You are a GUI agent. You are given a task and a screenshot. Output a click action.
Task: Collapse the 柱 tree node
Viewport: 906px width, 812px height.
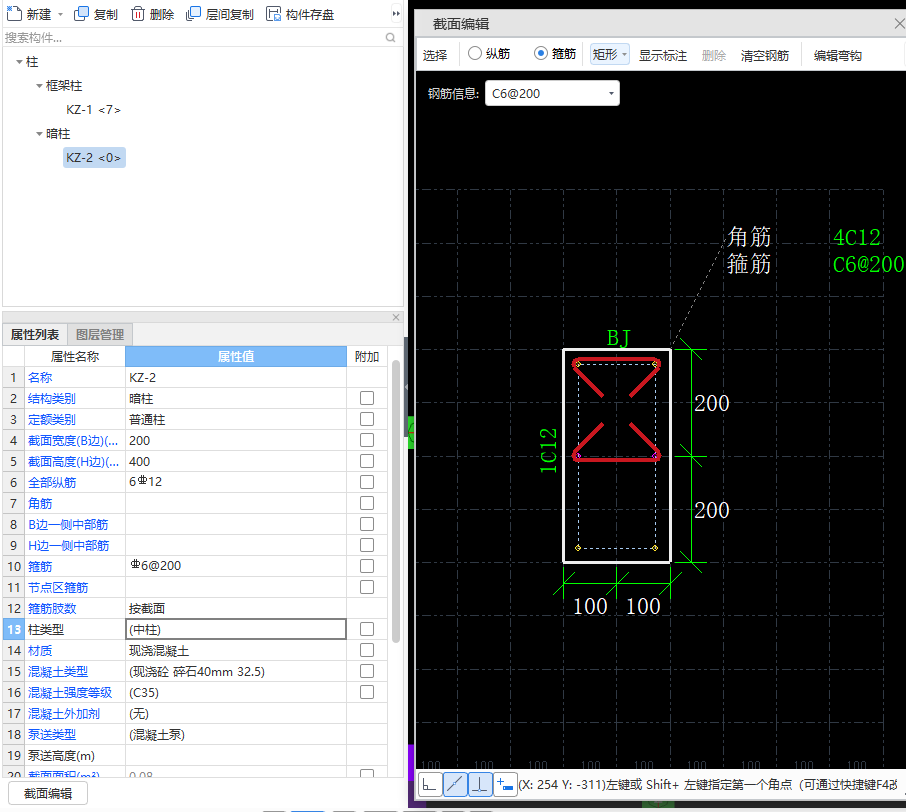(x=19, y=62)
